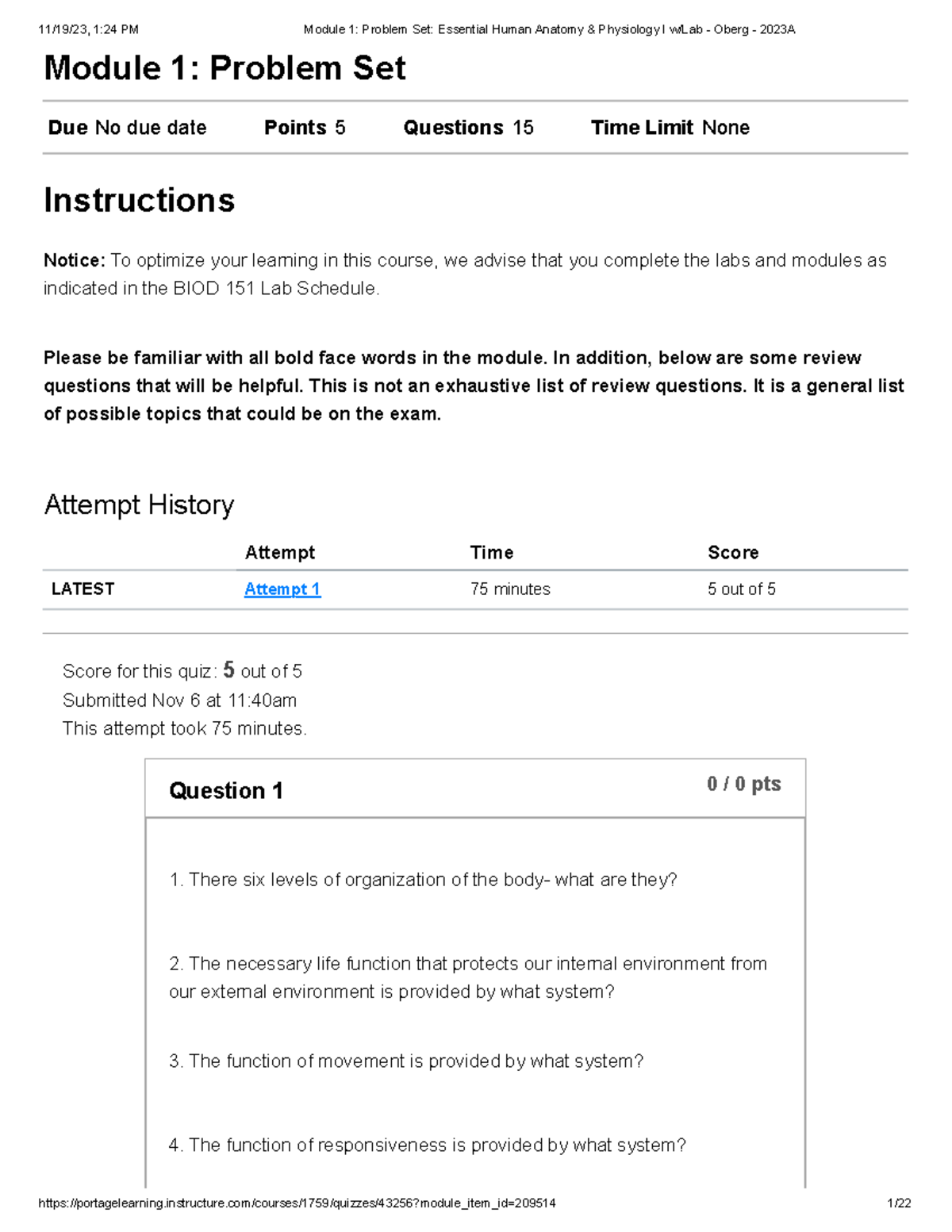Click the Question 1 header
Viewport: 952px width, 1232px height.
pos(225,790)
